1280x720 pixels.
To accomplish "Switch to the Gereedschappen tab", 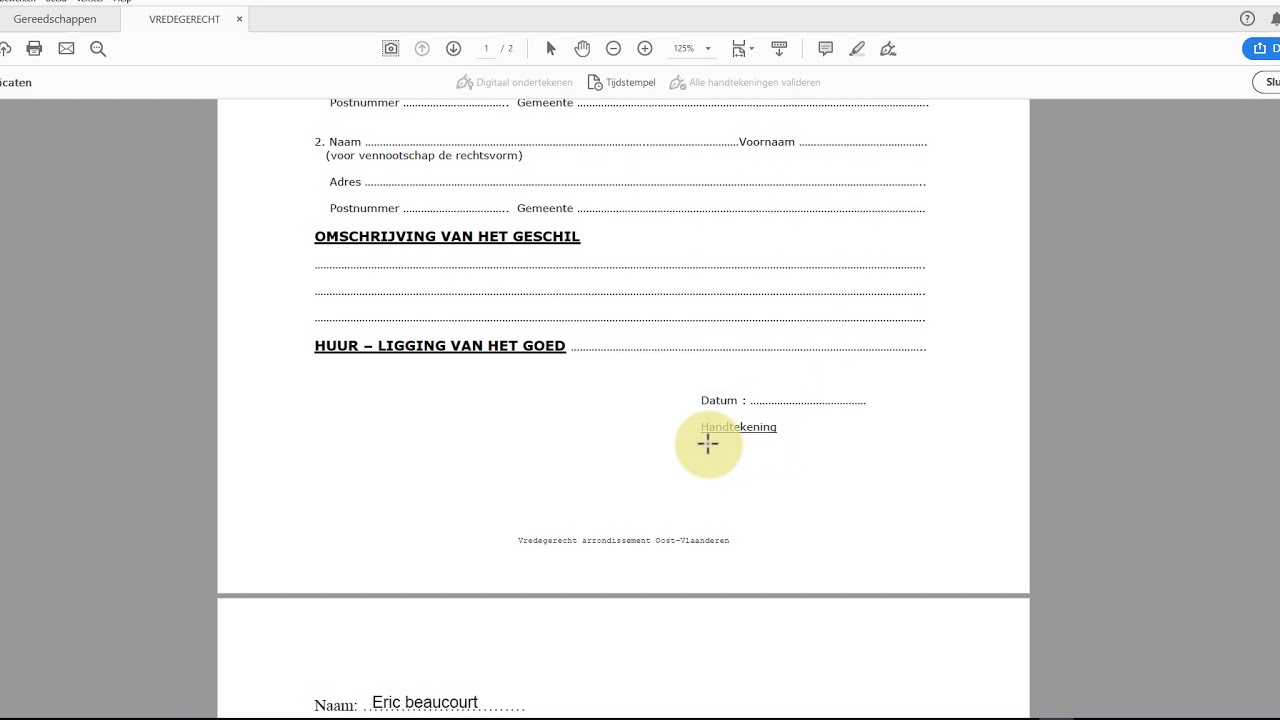I will (x=55, y=19).
